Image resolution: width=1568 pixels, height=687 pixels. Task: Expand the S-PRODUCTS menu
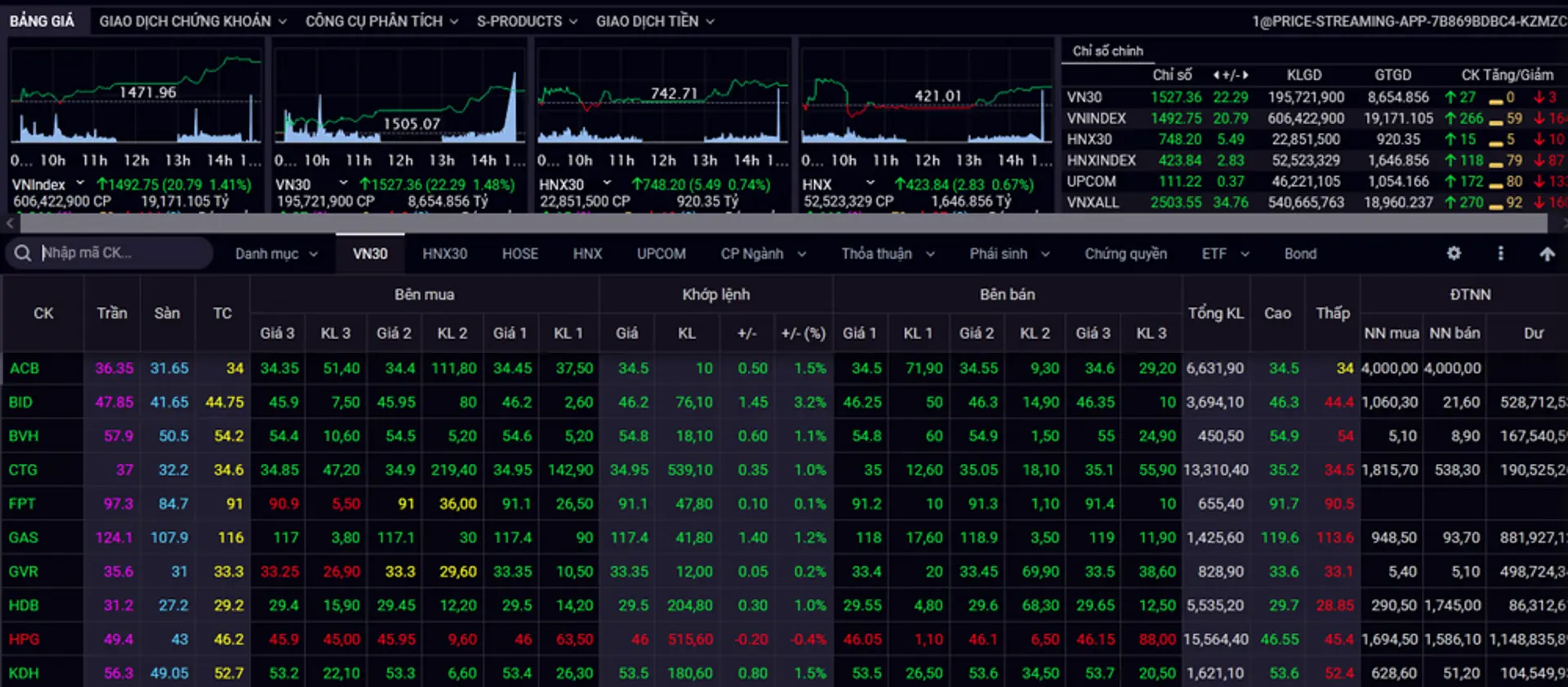[x=527, y=21]
